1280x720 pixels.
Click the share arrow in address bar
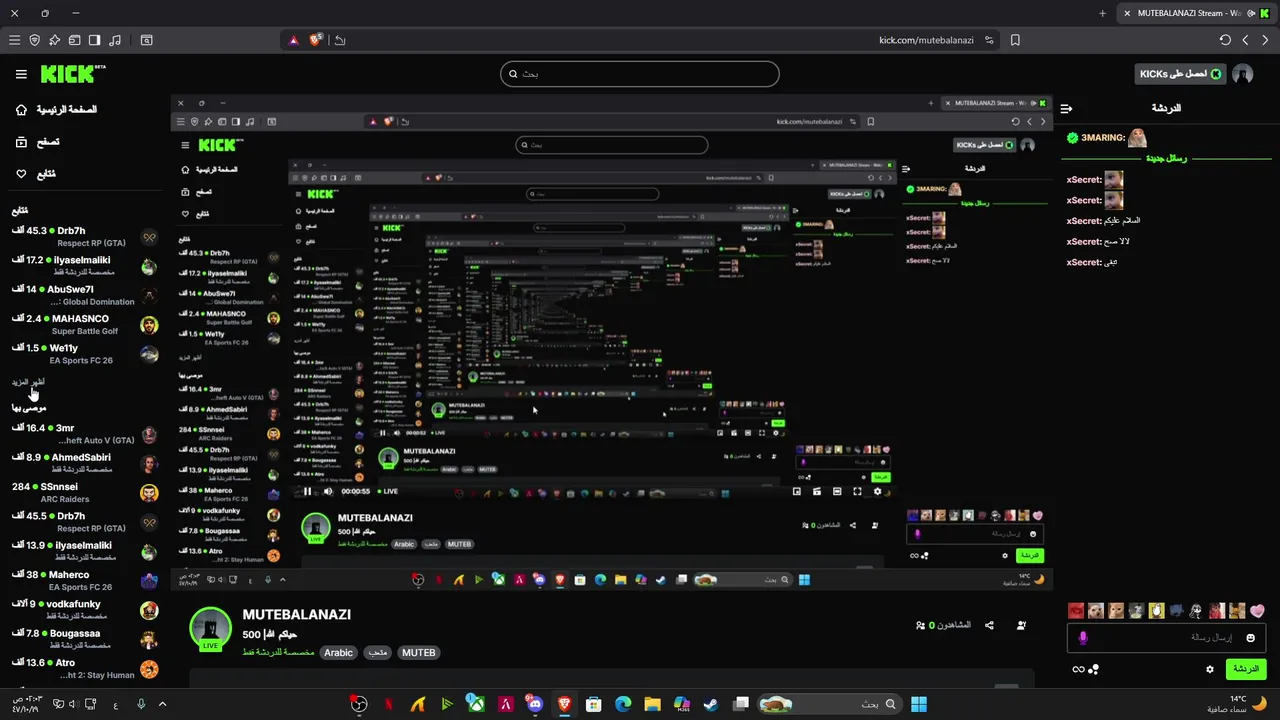340,40
